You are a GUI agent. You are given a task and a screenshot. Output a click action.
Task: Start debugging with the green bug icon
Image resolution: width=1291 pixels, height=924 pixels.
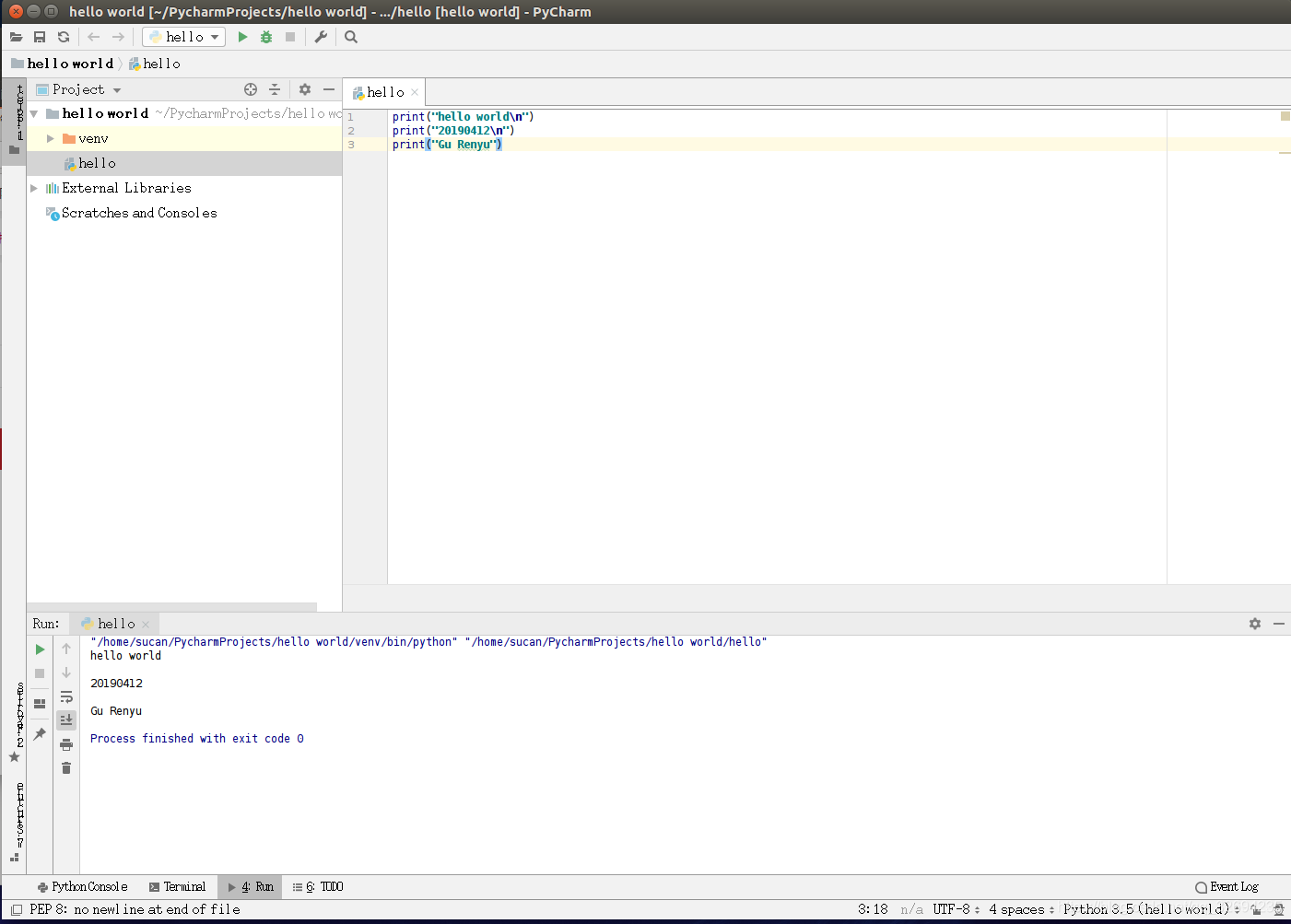[266, 37]
